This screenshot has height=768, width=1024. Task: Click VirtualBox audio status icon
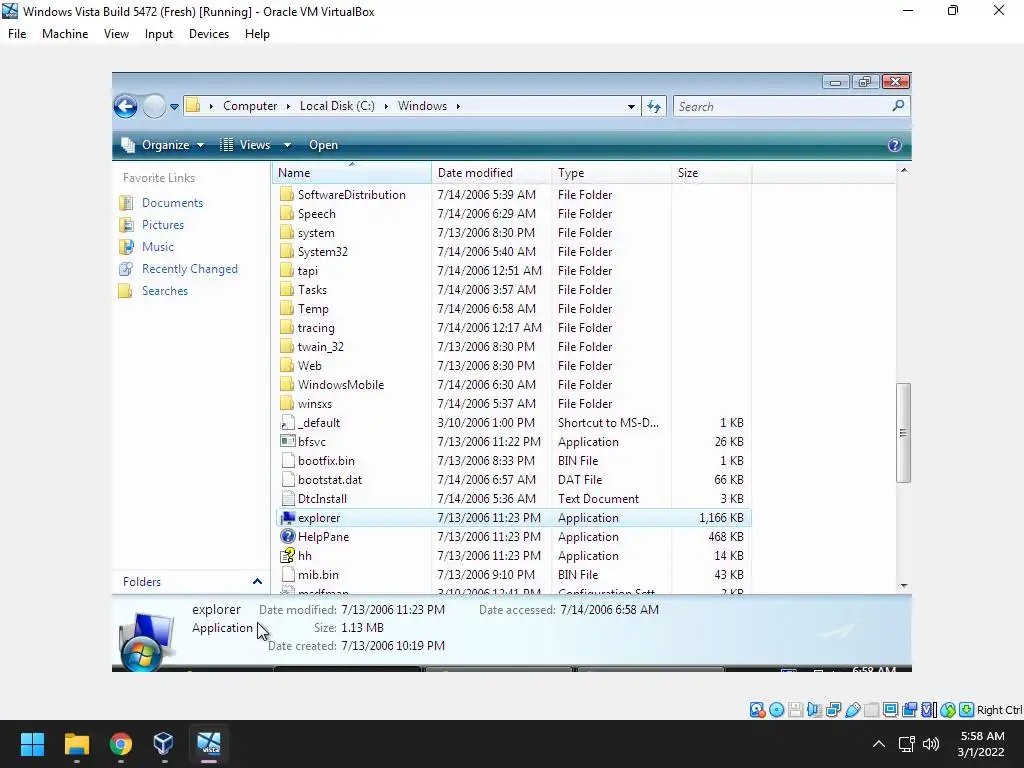[814, 710]
